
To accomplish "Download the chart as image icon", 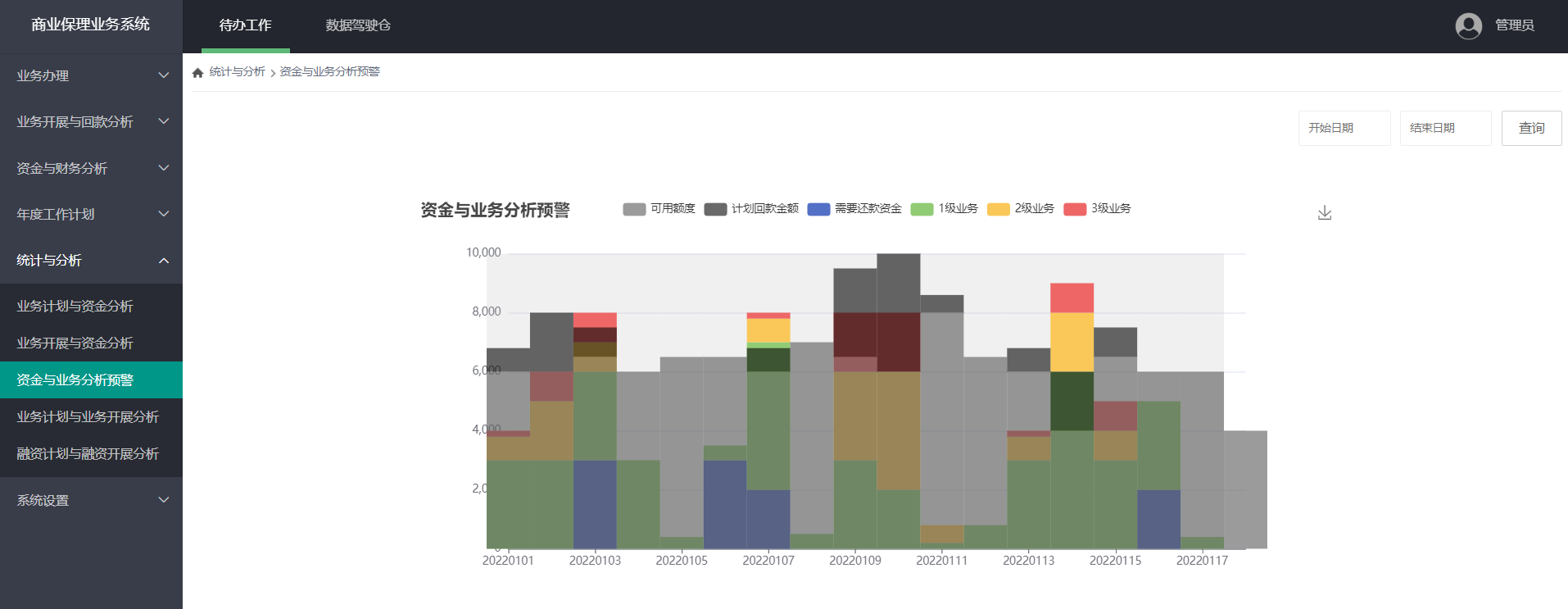I will 1325,213.
